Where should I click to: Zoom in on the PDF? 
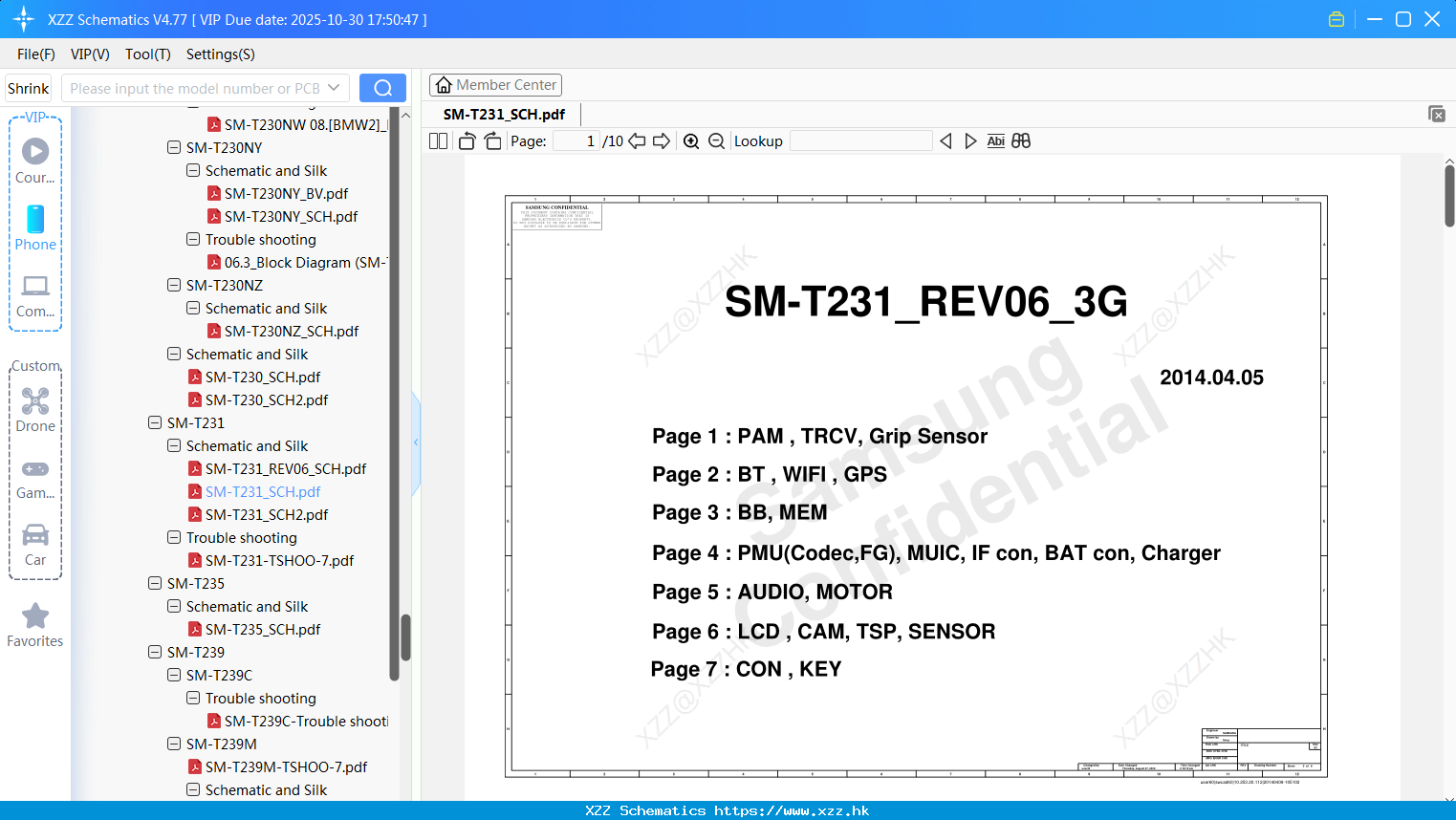[691, 141]
